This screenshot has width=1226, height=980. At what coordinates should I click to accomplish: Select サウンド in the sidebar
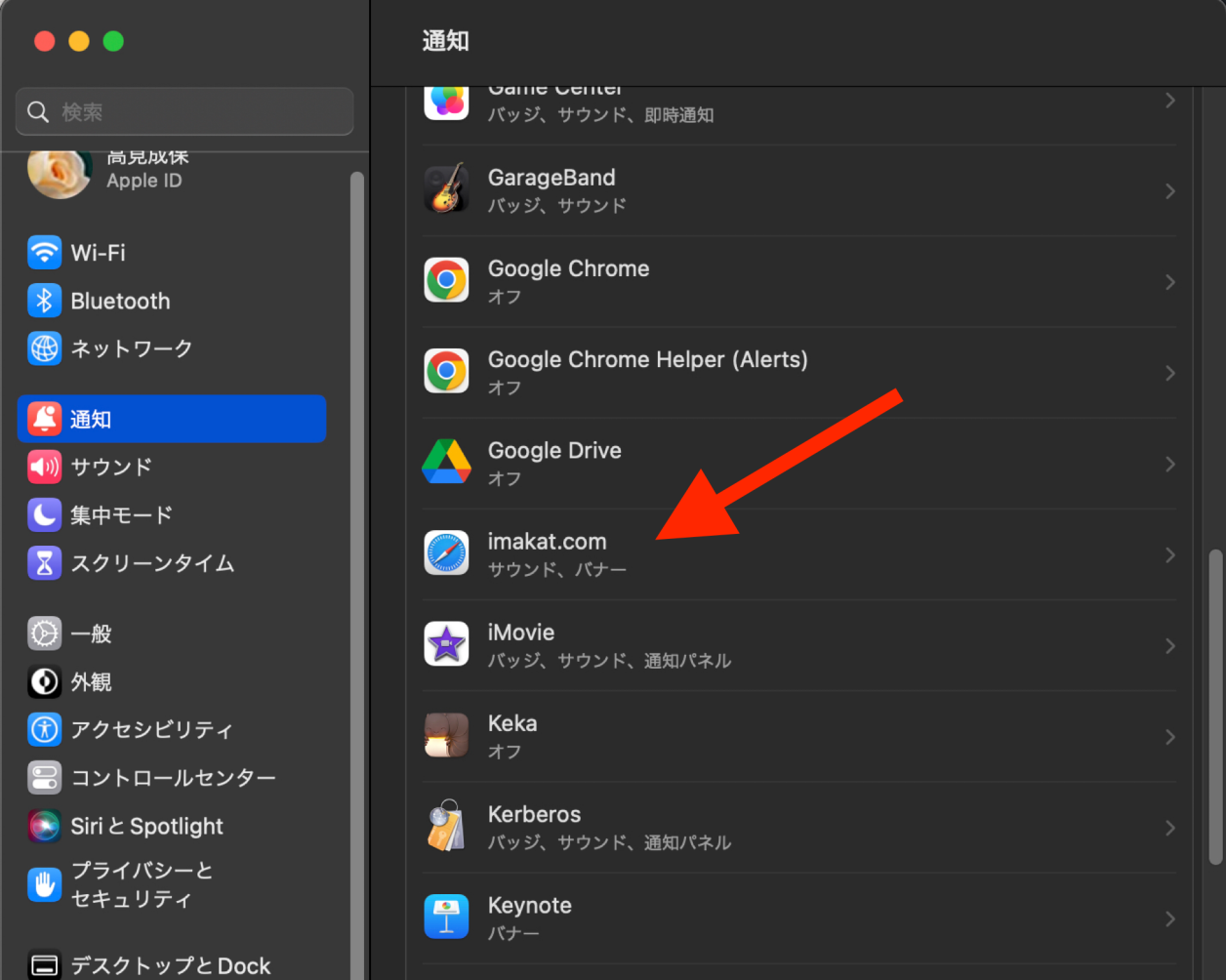tap(110, 467)
